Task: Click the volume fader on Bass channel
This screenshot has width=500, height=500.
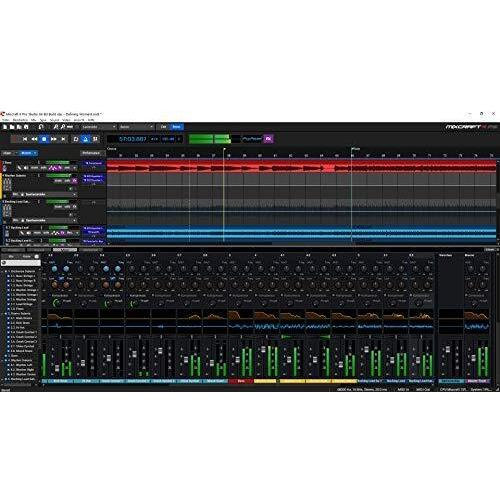Action: pos(237,359)
